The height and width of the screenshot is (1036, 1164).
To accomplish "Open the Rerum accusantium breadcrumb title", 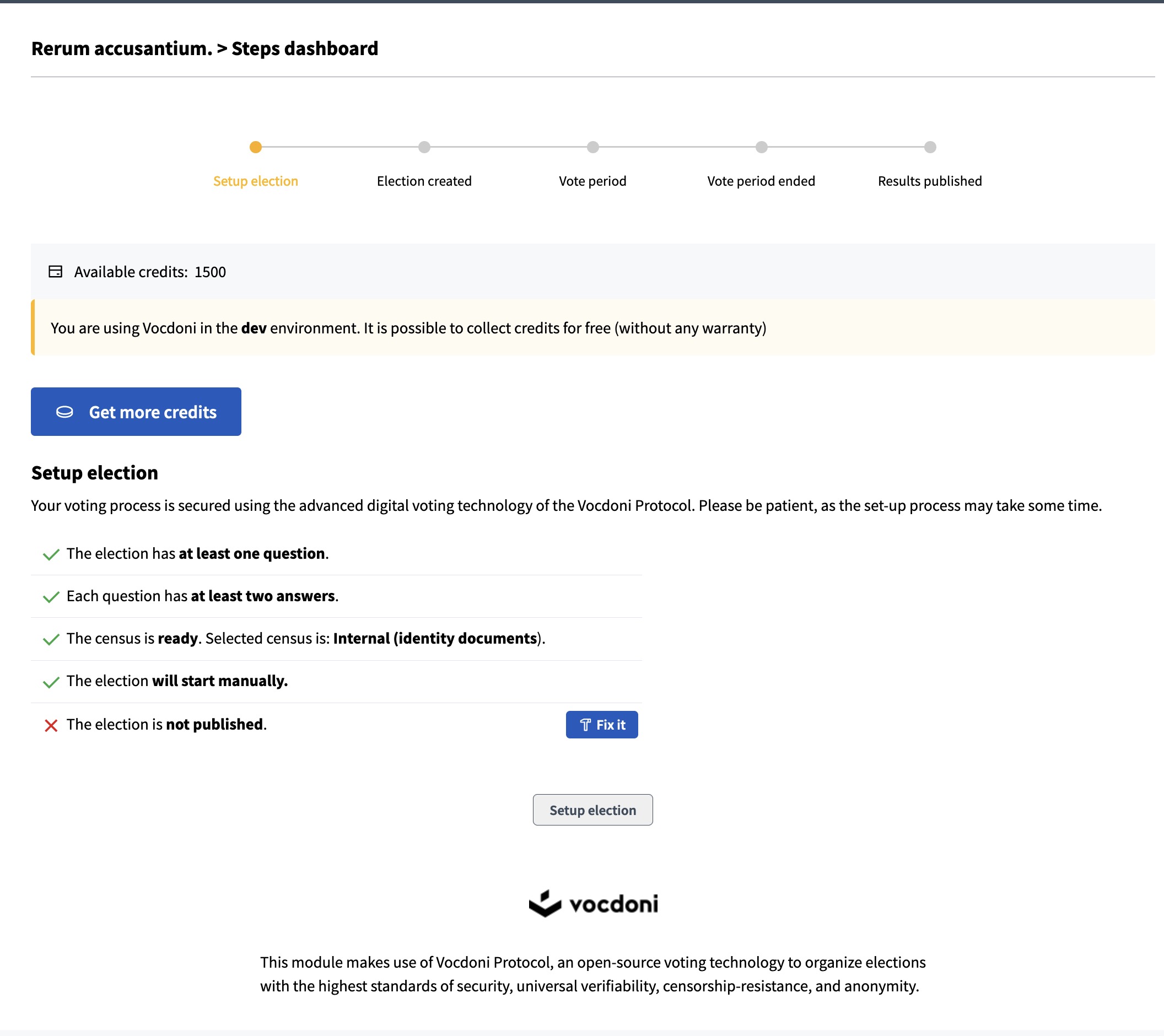I will [122, 48].
